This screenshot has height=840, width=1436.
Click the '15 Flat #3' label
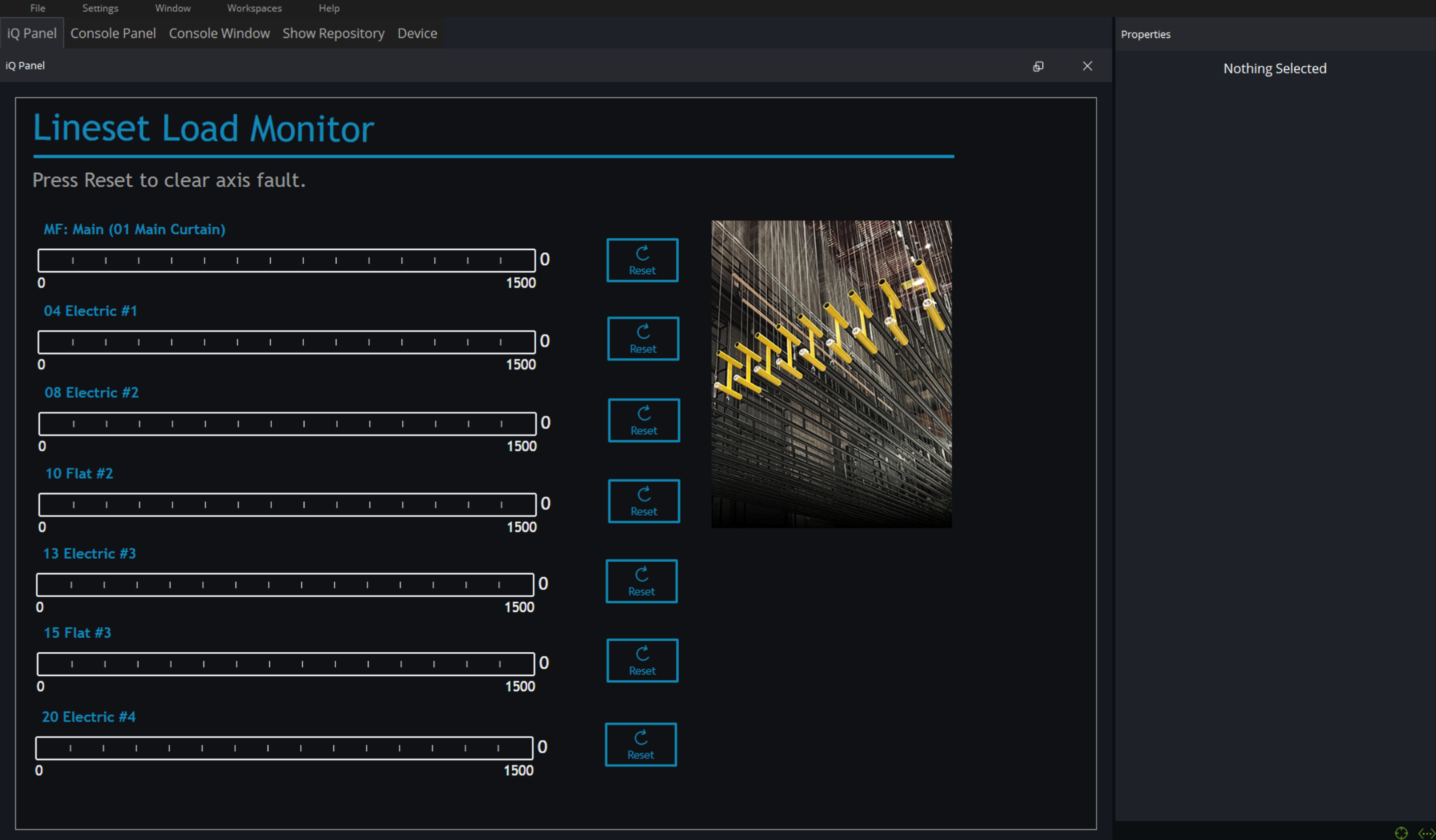click(78, 633)
